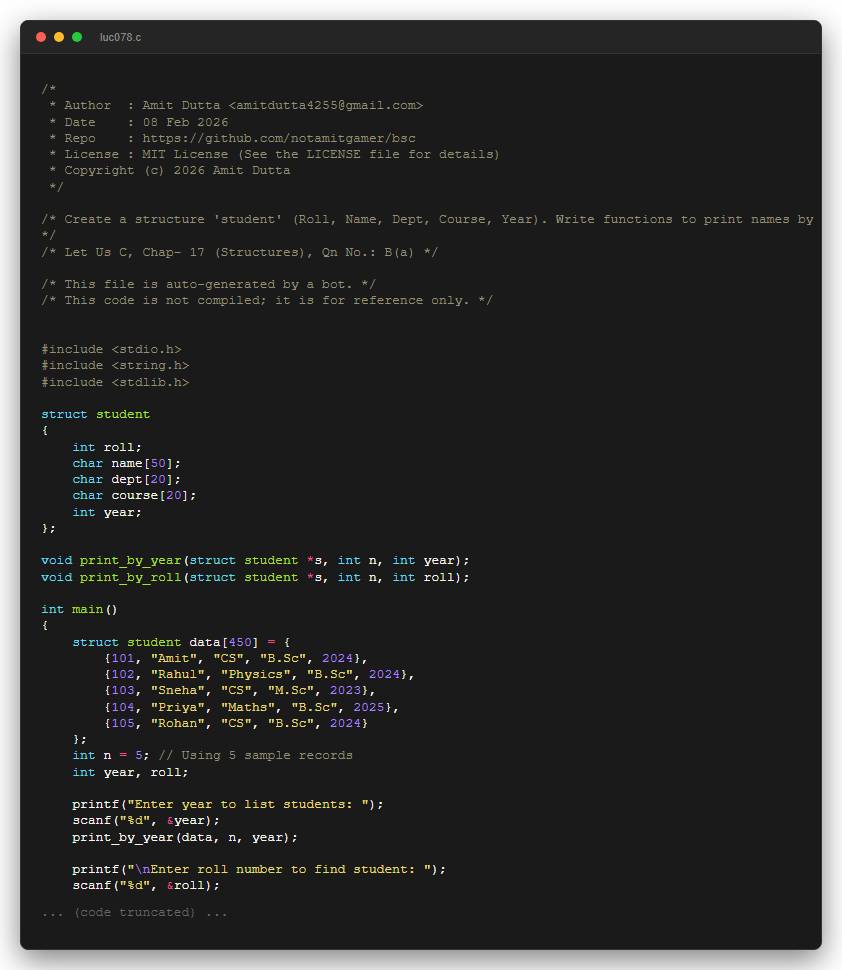Click the 'int year;' struct member line
The width and height of the screenshot is (842, 970).
pyautogui.click(x=107, y=512)
